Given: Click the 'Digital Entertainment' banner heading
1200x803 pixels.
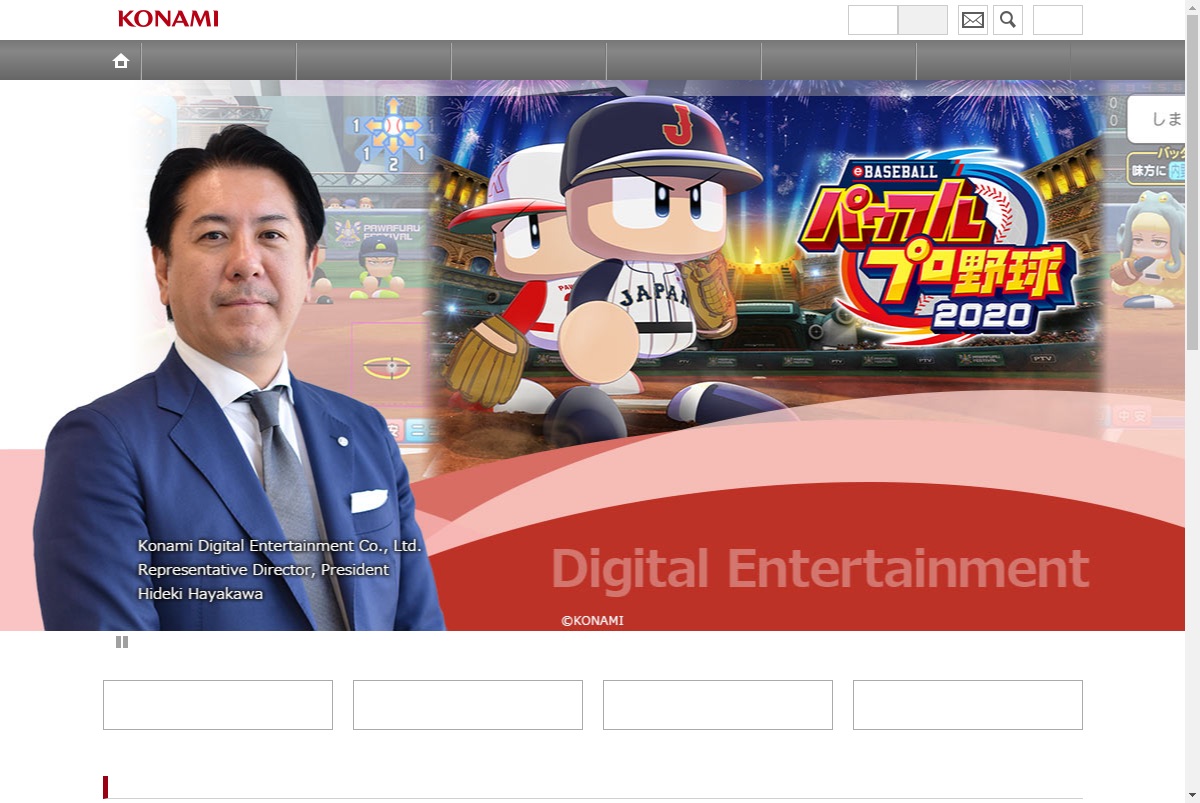Looking at the screenshot, I should (819, 569).
